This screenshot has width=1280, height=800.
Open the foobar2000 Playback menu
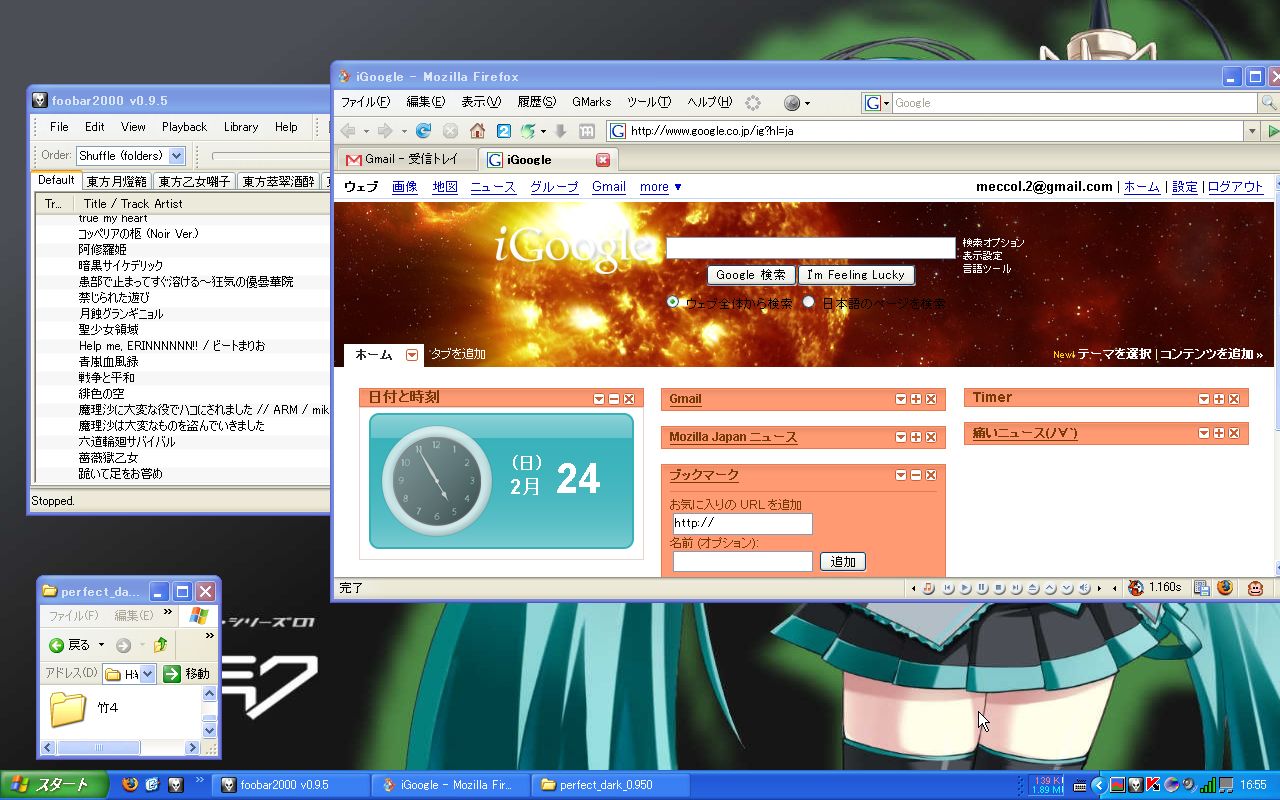(184, 127)
